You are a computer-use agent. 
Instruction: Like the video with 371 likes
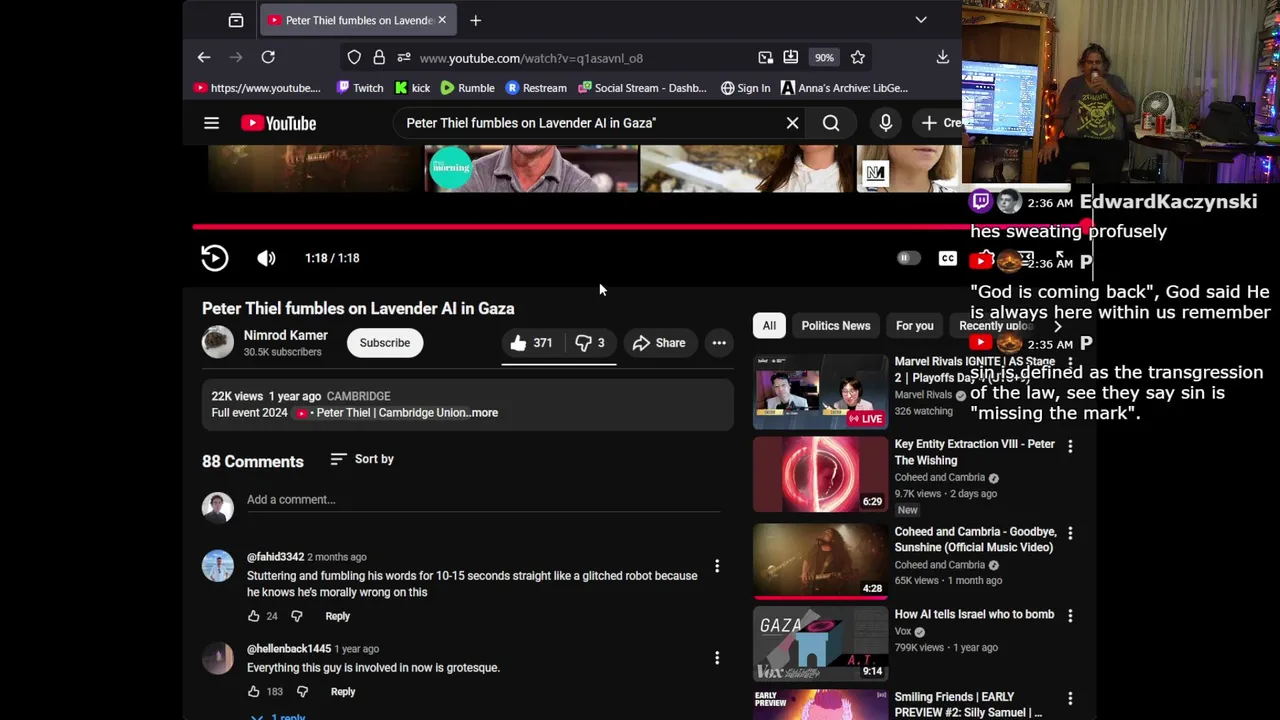click(x=531, y=343)
